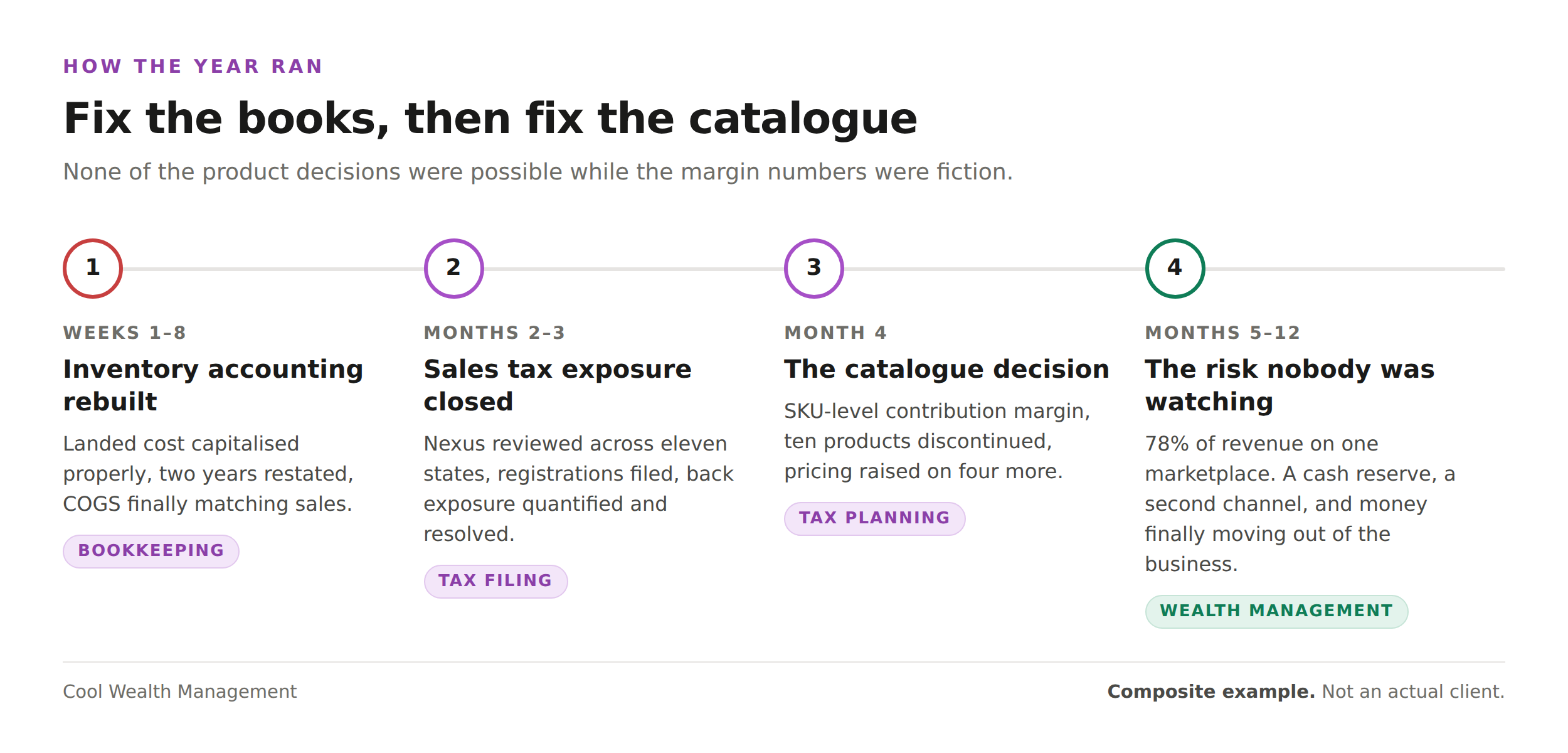Click the MONTHS 2–3 label

tap(495, 333)
